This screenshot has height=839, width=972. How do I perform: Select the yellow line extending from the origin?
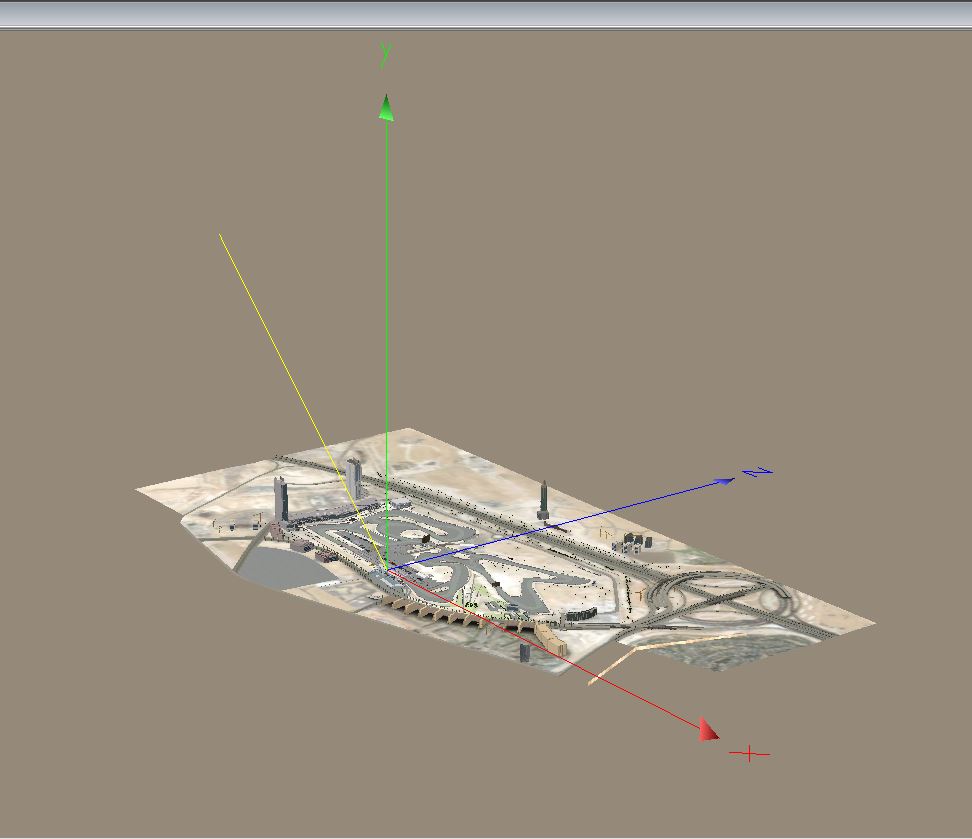303,402
